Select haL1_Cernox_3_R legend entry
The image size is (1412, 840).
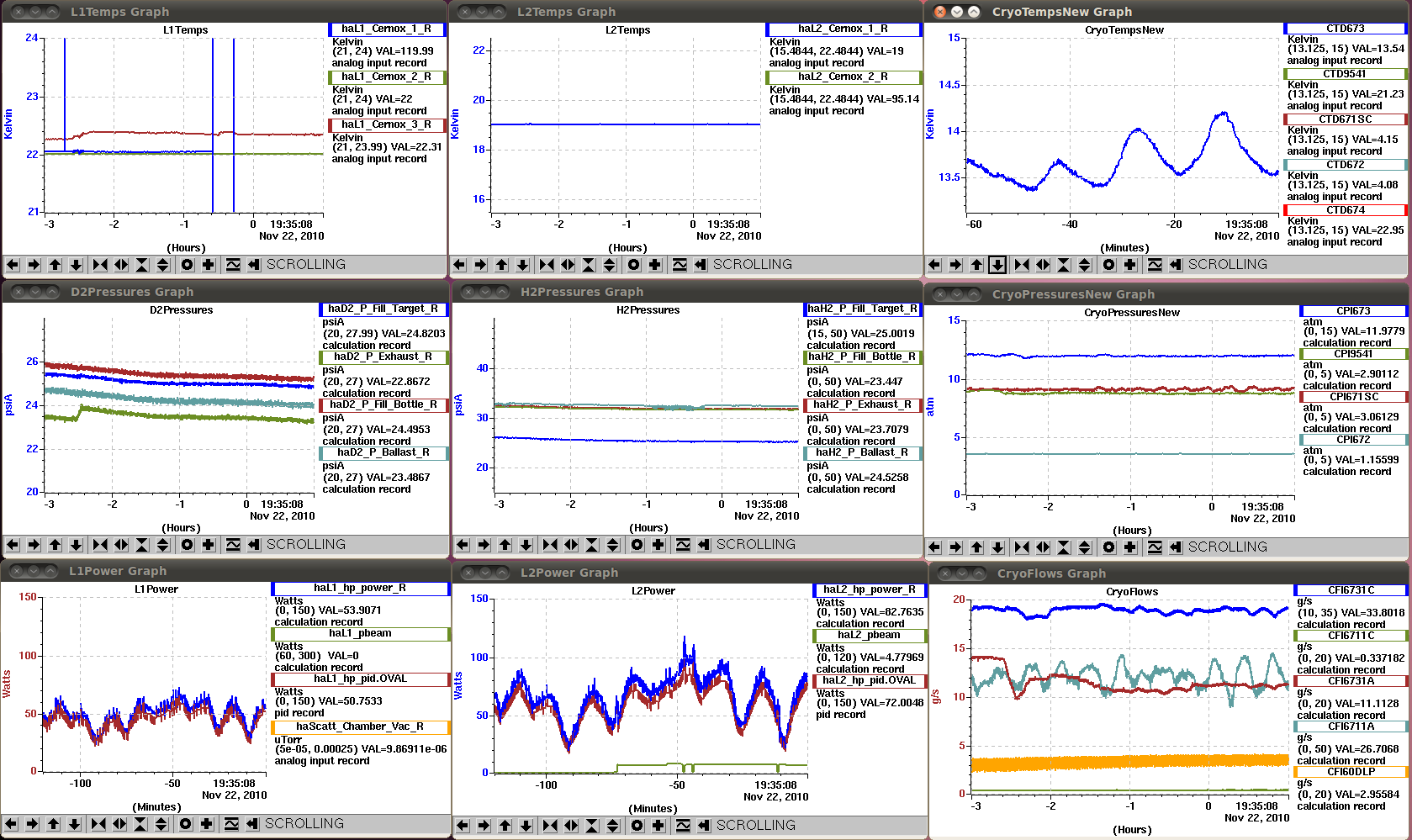point(386,124)
